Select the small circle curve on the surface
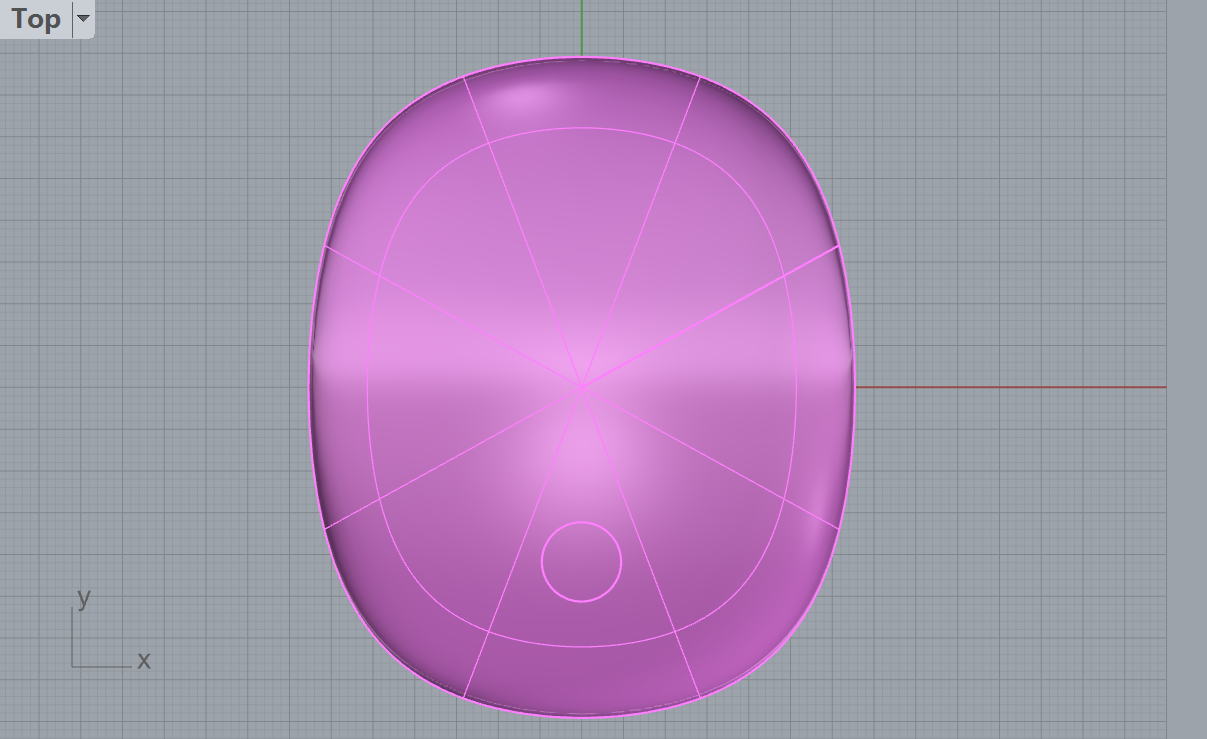This screenshot has width=1207, height=739. (x=582, y=522)
